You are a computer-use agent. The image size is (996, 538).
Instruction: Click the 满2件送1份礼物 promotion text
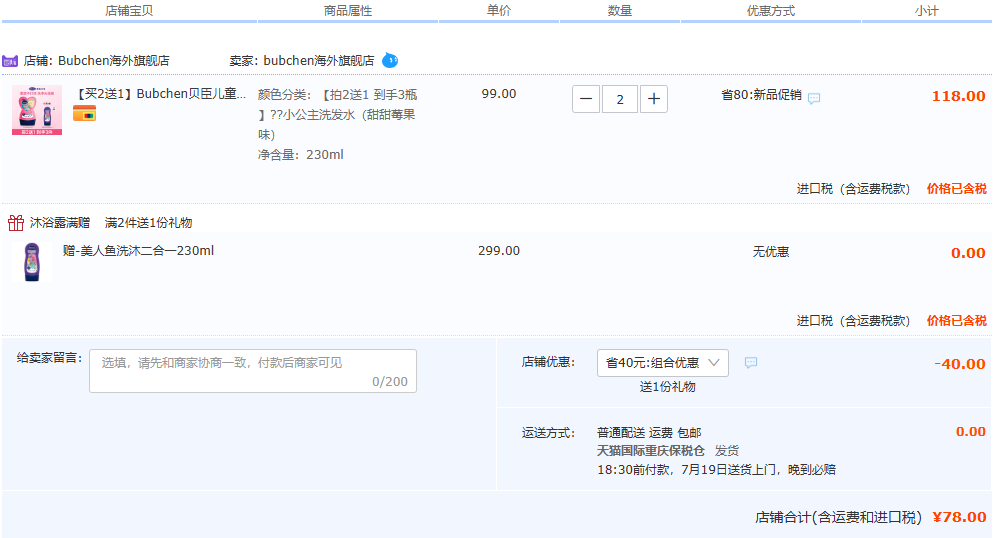[x=149, y=223]
